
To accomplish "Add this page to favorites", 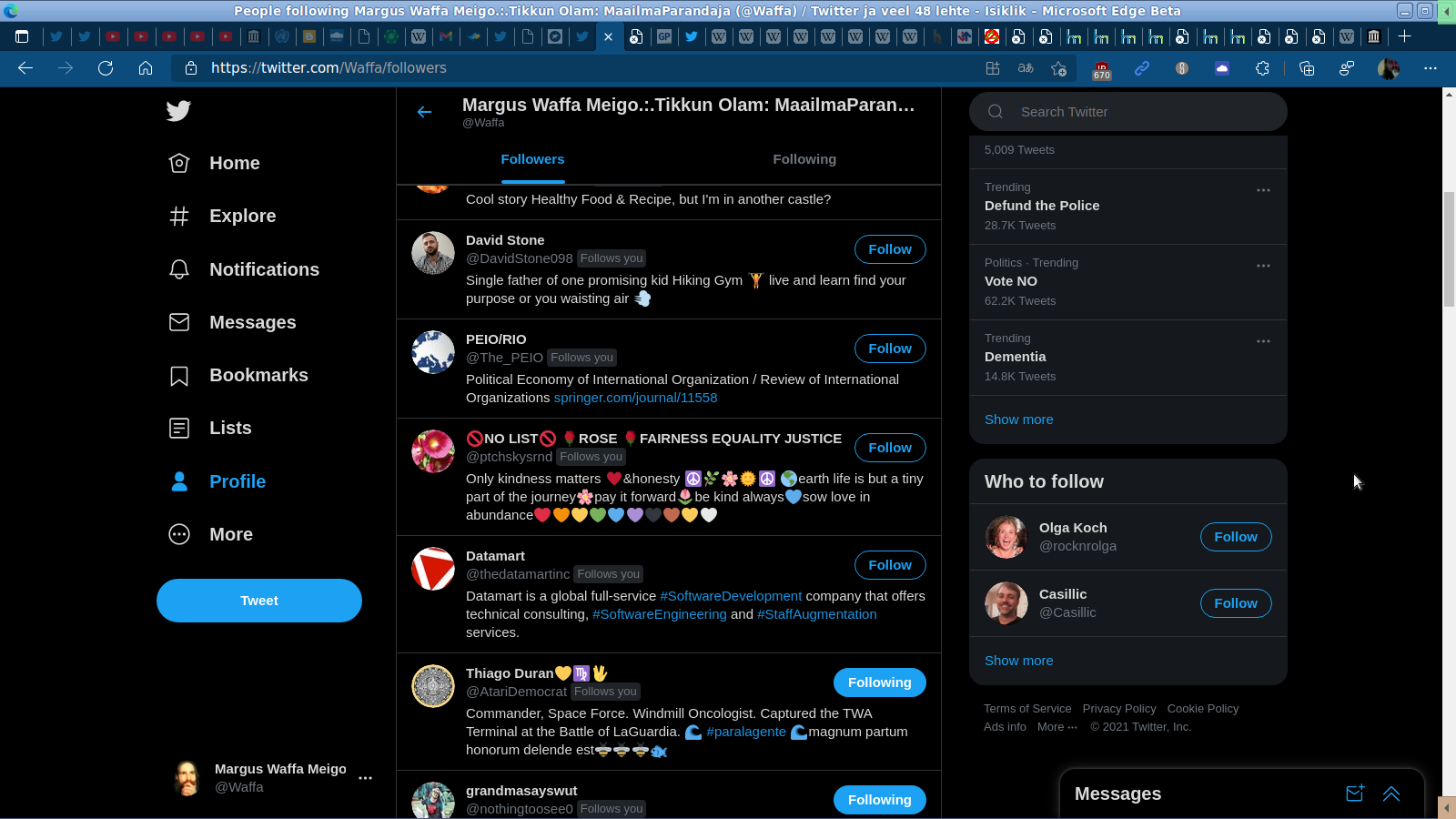I will [1058, 68].
